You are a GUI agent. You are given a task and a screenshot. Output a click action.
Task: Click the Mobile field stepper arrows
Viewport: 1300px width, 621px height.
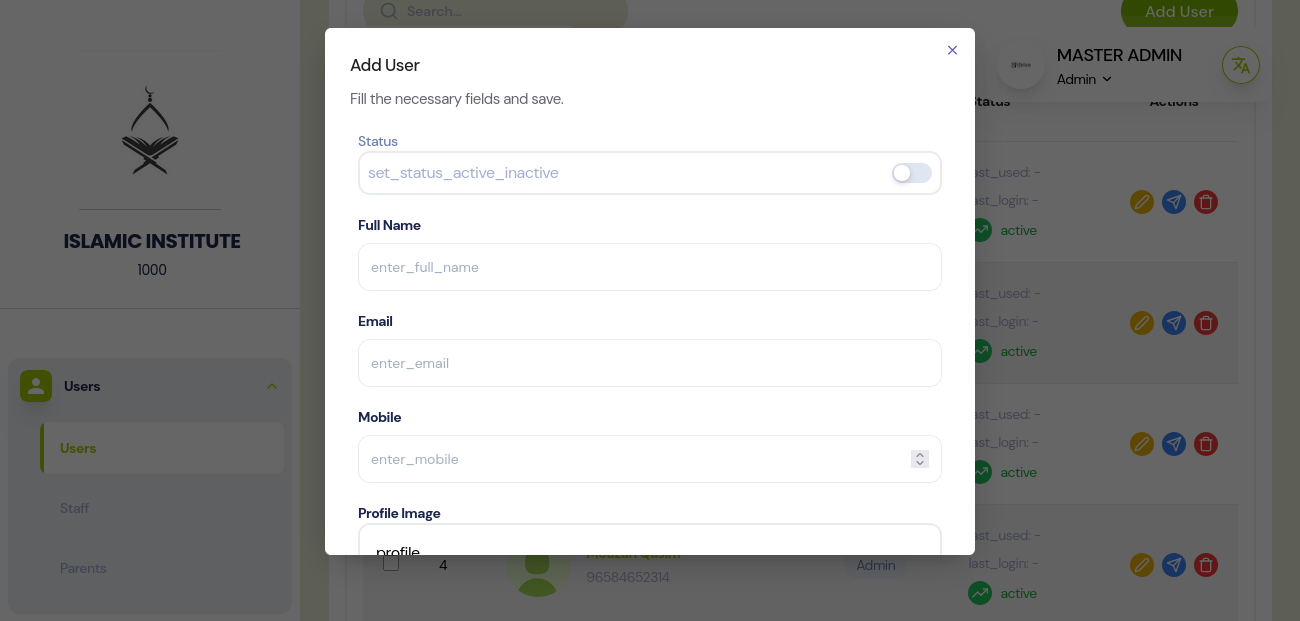[x=920, y=459]
